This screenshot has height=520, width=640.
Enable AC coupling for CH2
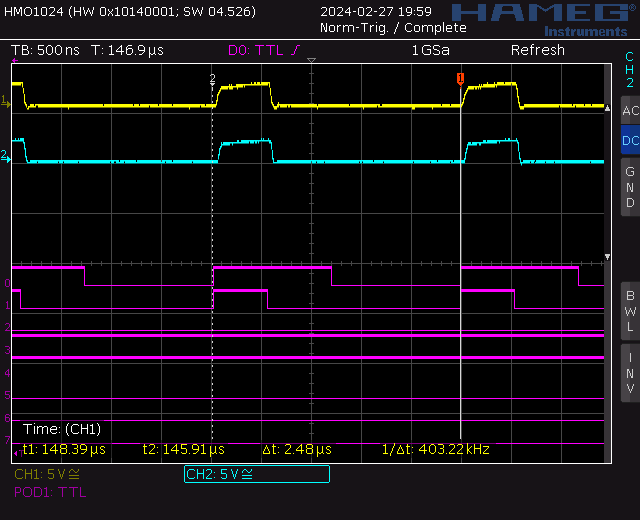click(x=629, y=110)
